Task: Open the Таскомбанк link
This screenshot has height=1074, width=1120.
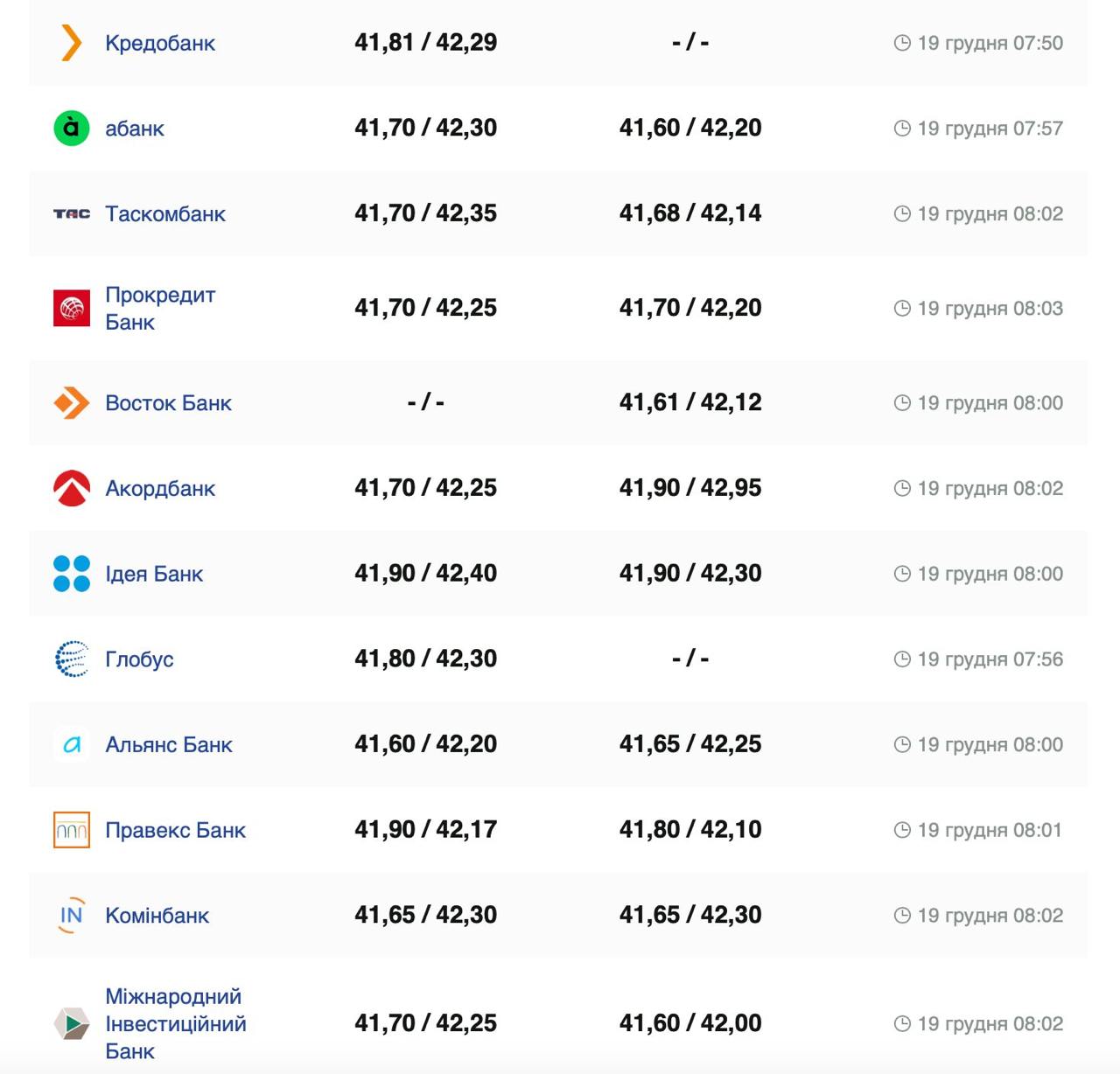Action: point(165,214)
